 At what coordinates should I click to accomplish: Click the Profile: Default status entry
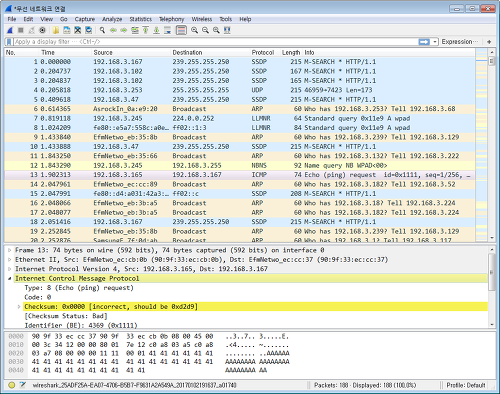pyautogui.click(x=466, y=385)
